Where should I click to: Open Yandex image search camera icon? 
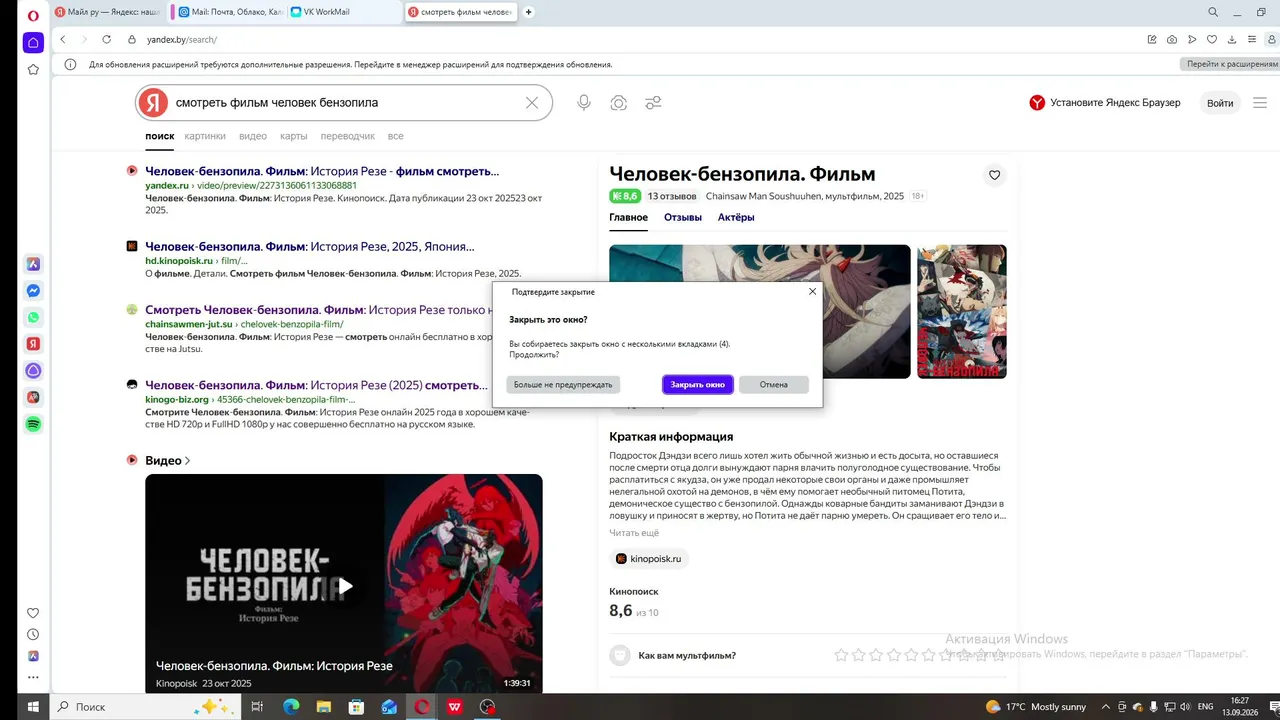point(619,103)
